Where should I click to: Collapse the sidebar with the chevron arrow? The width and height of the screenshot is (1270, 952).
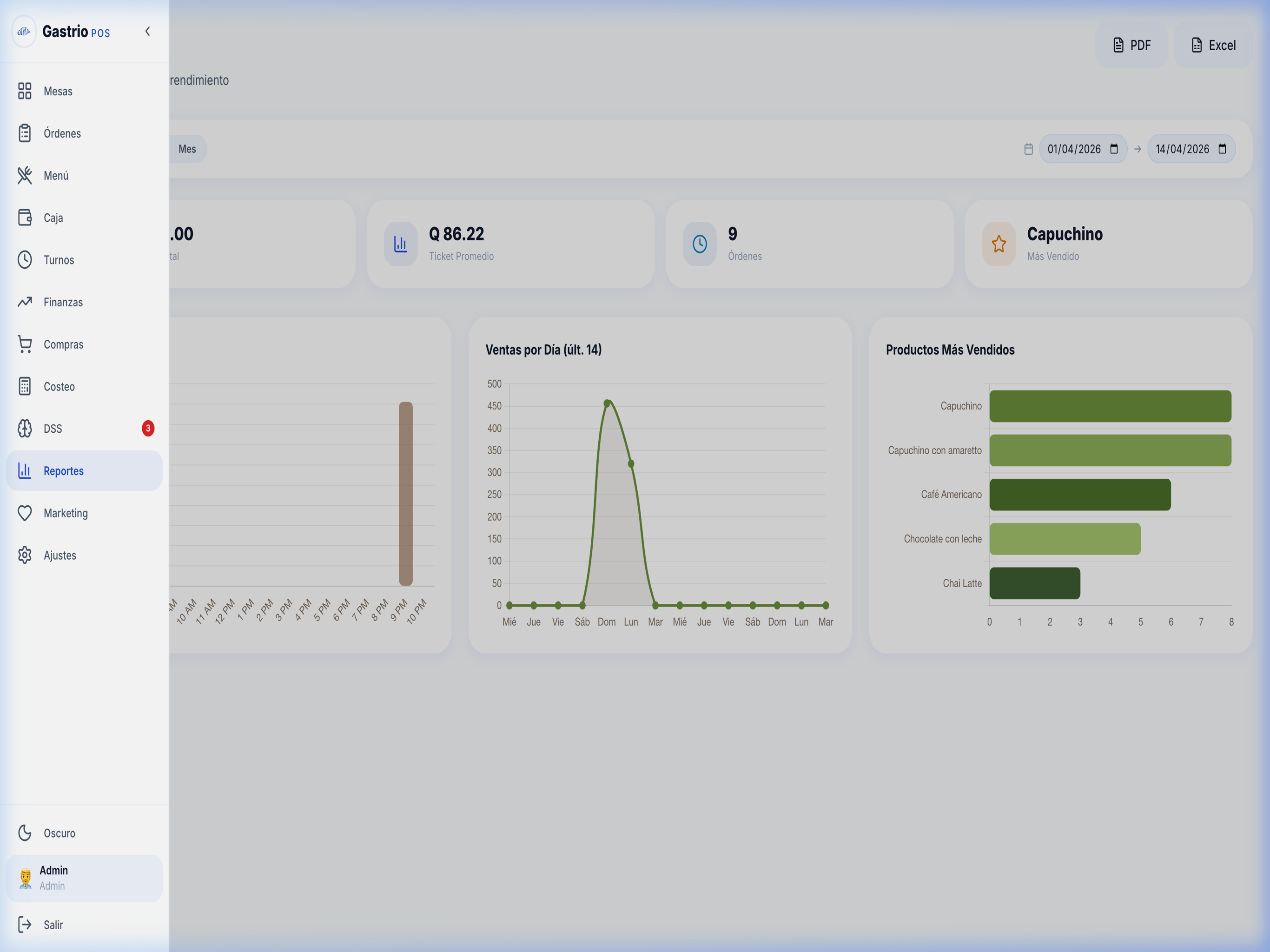pyautogui.click(x=147, y=32)
